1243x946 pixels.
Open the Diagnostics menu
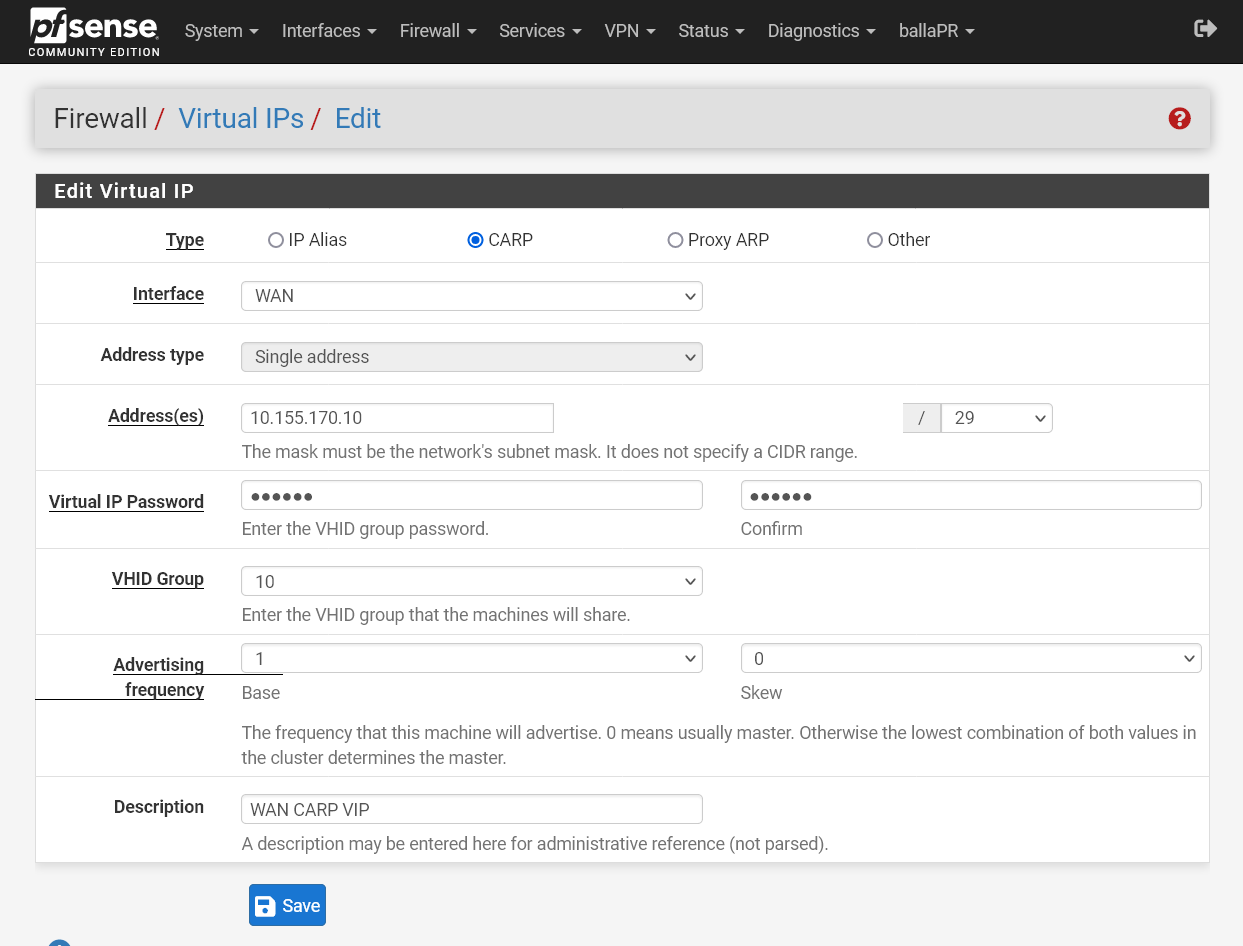(821, 31)
